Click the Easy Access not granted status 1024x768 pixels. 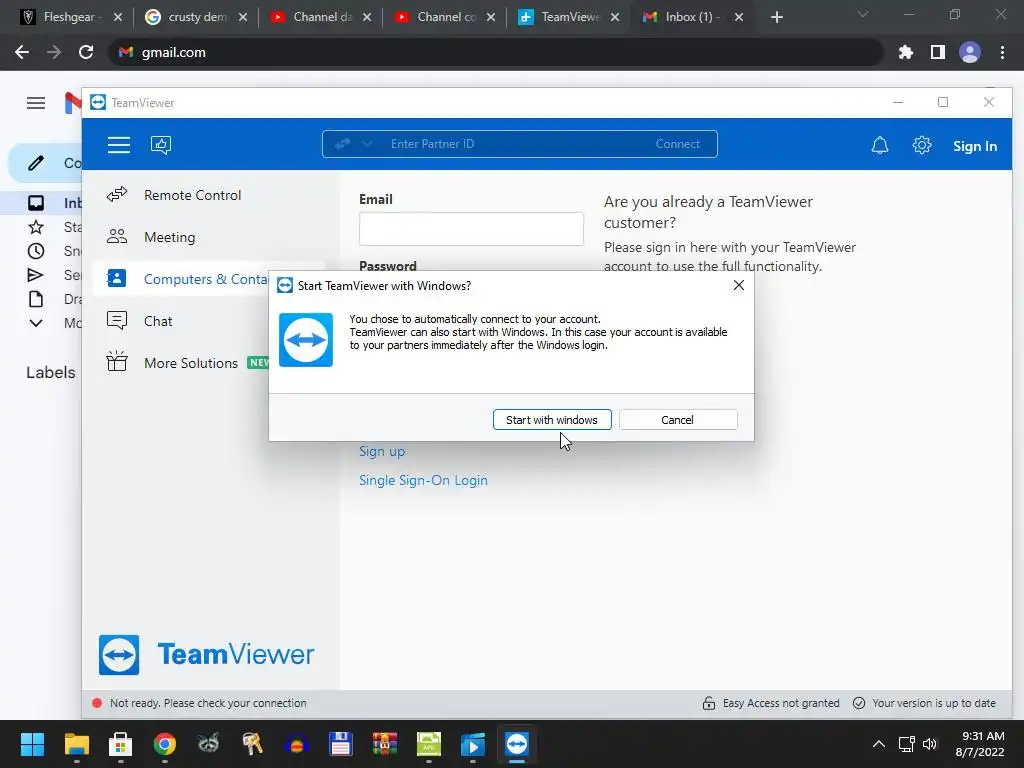coord(771,703)
